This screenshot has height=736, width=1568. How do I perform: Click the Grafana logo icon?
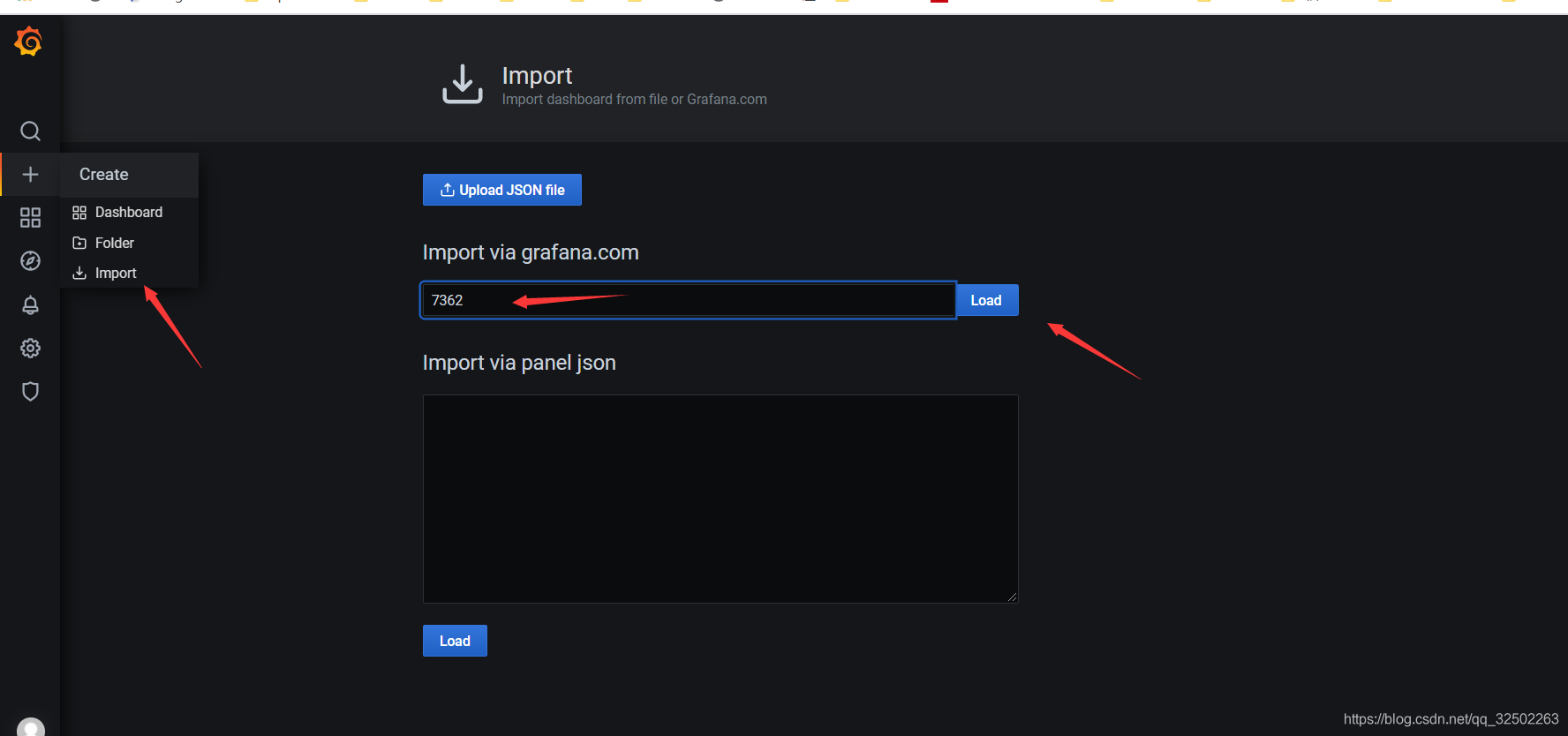click(x=29, y=41)
